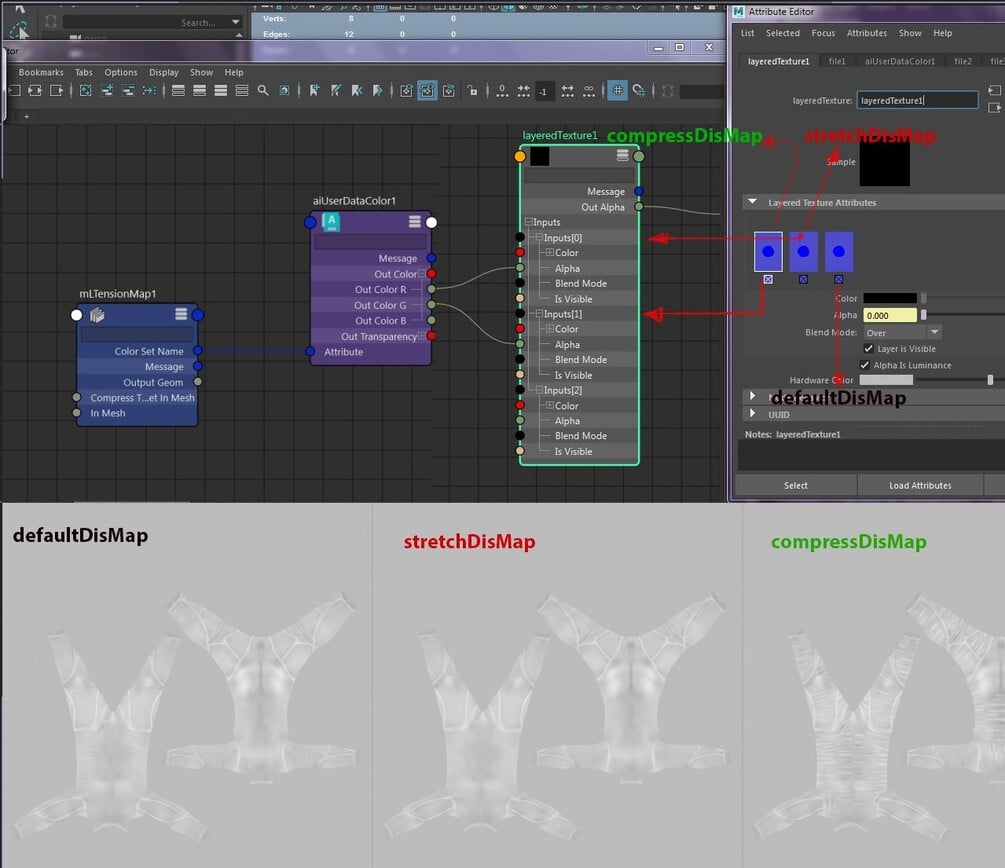
Task: Toggle the grid display toolbar icon
Action: 617,90
